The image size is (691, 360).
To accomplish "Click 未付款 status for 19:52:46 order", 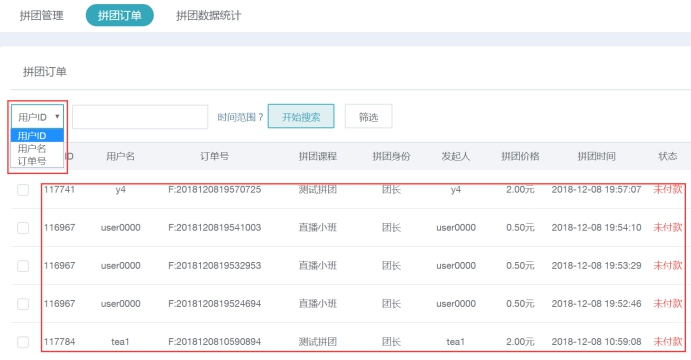I will point(668,303).
